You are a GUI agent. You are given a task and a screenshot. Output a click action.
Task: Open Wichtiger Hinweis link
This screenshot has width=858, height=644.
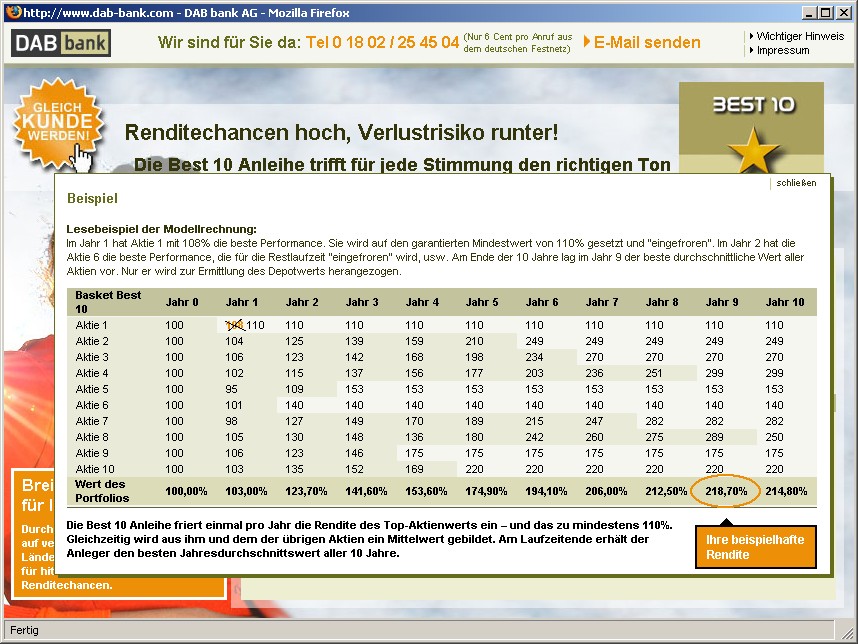click(x=800, y=36)
